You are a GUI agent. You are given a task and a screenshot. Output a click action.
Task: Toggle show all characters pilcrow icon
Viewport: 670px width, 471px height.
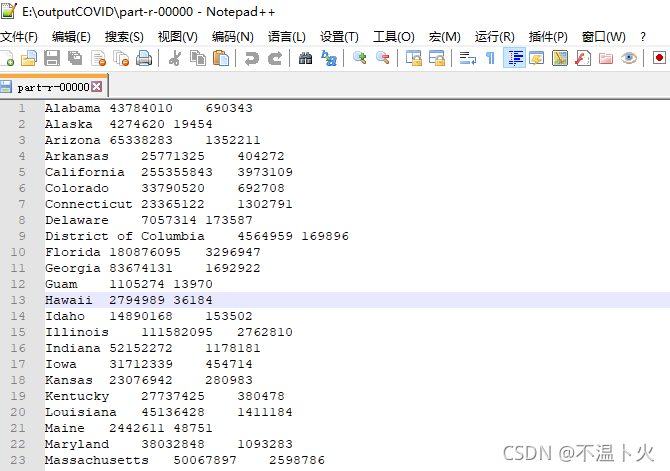tap(491, 59)
